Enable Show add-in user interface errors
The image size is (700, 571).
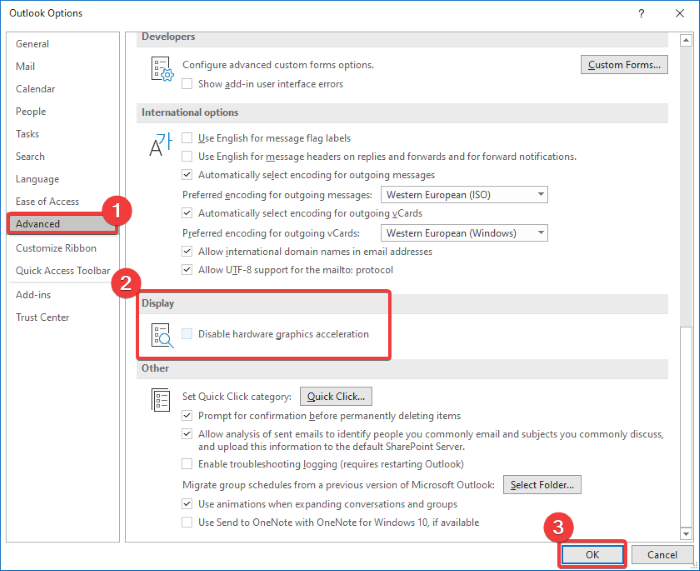[187, 84]
